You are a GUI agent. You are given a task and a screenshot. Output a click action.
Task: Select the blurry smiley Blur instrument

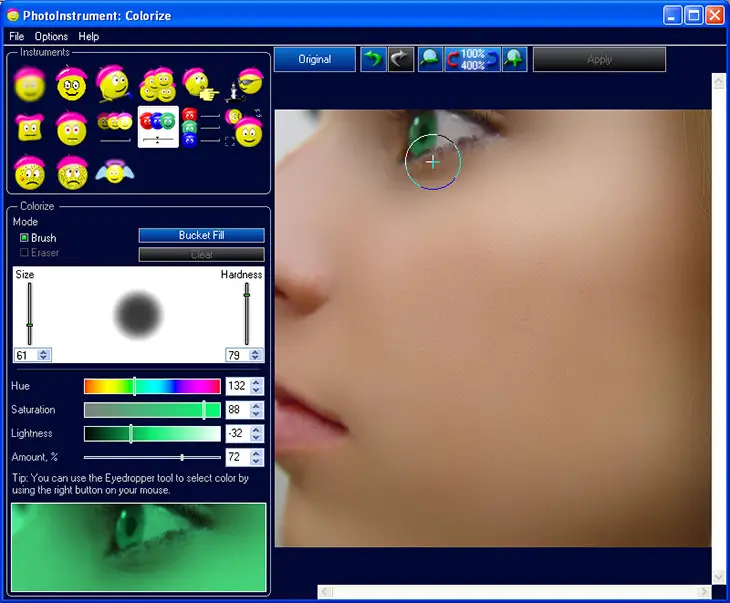click(x=30, y=84)
